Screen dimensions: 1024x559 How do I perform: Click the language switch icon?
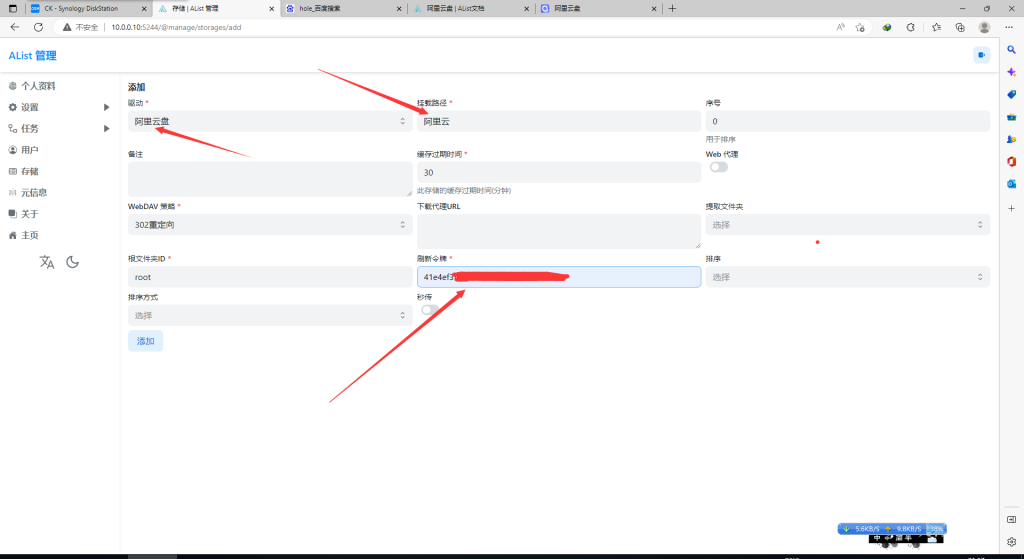click(47, 262)
